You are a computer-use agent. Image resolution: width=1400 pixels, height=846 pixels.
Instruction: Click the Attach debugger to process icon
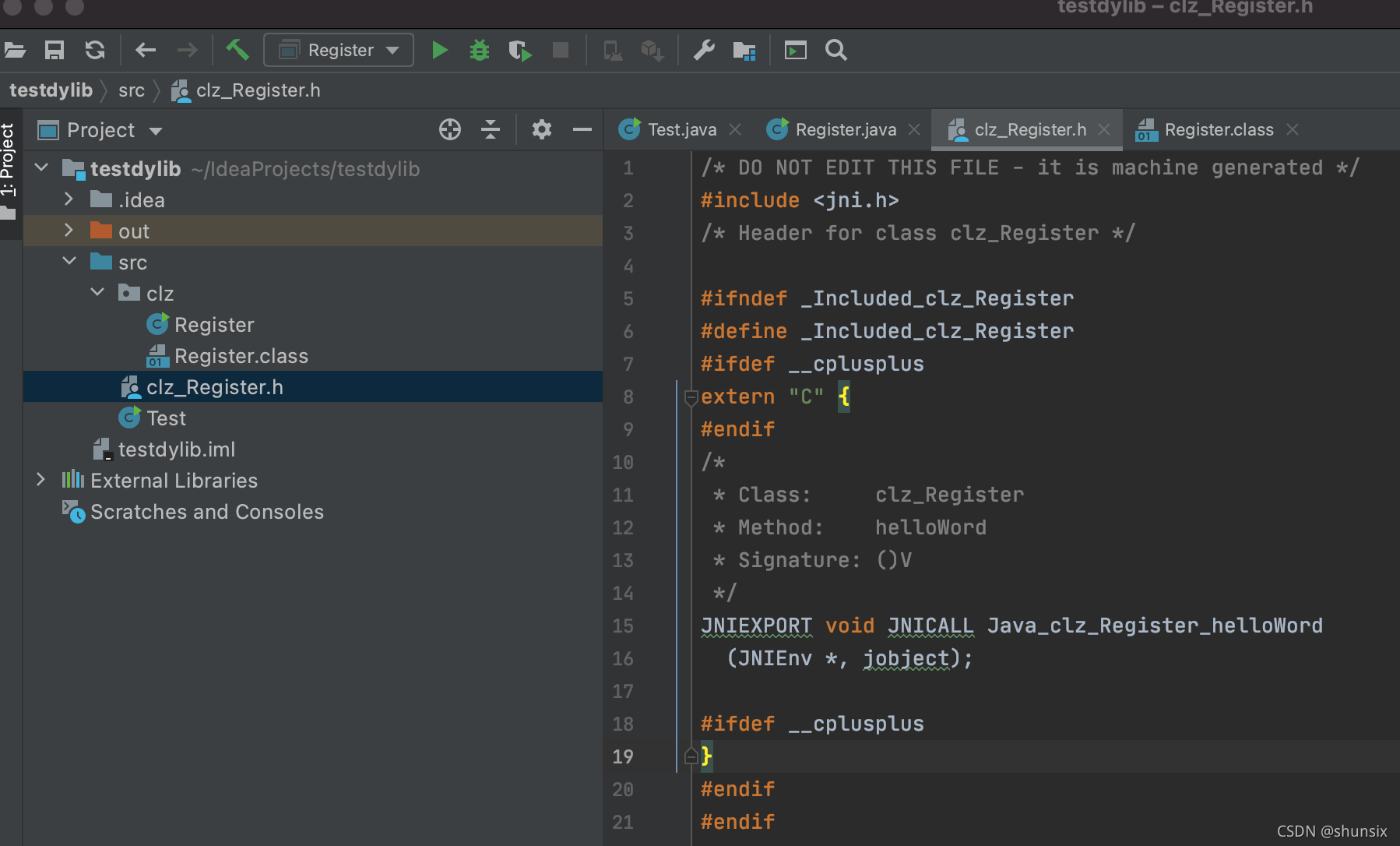tap(613, 51)
